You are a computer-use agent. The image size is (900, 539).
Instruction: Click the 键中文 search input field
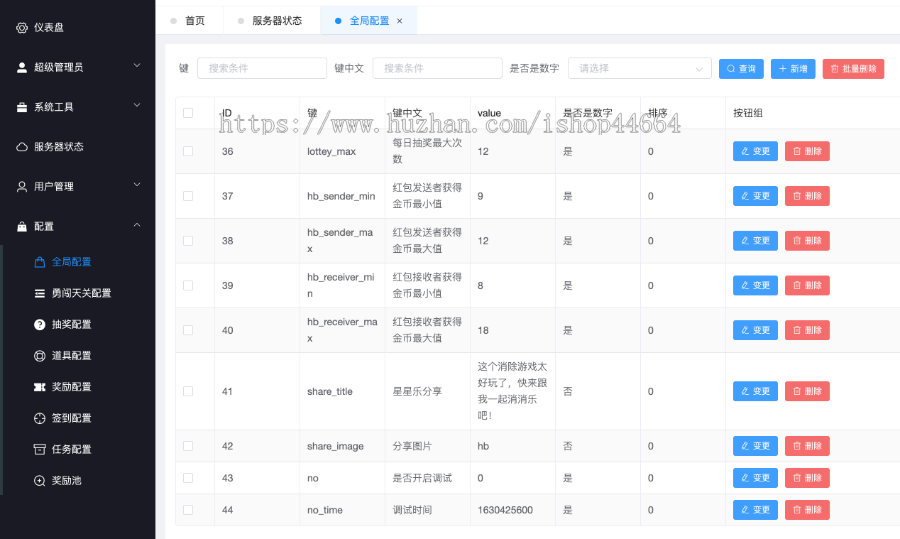pos(437,68)
